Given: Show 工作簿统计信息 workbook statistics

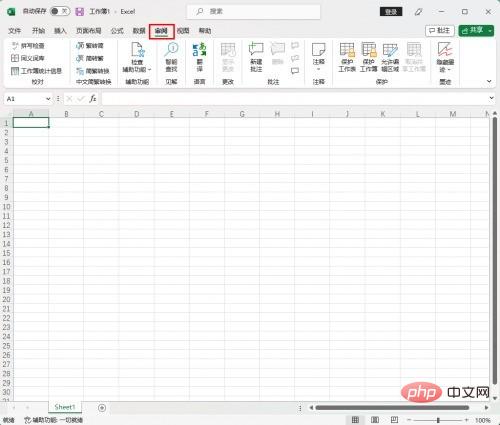Looking at the screenshot, I should [37, 71].
